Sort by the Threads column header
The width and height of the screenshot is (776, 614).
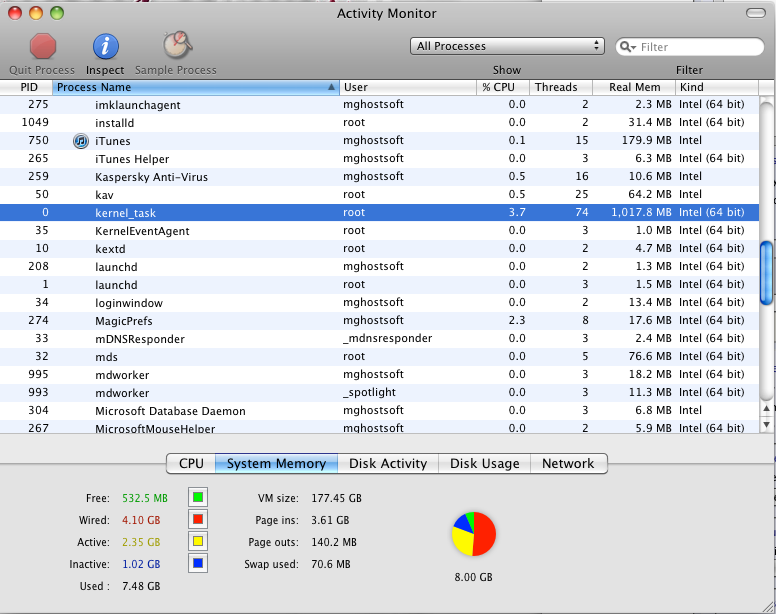[x=561, y=87]
